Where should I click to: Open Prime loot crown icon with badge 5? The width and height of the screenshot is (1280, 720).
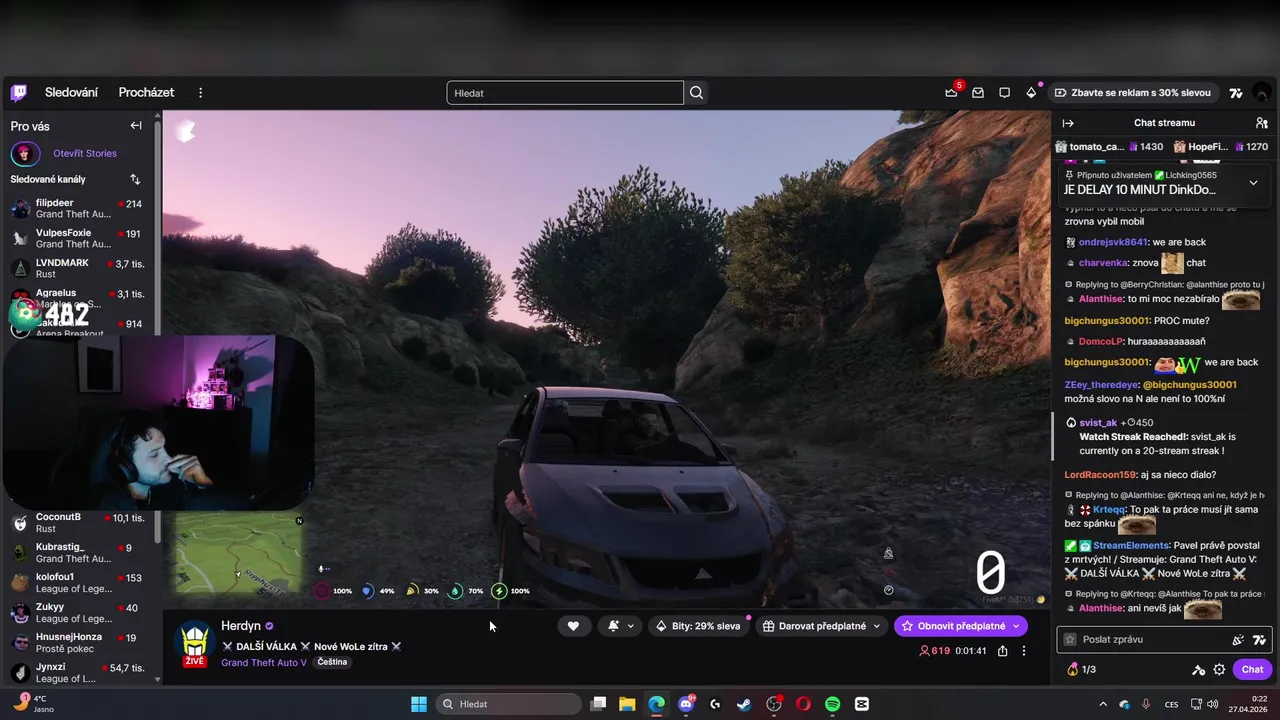point(951,93)
